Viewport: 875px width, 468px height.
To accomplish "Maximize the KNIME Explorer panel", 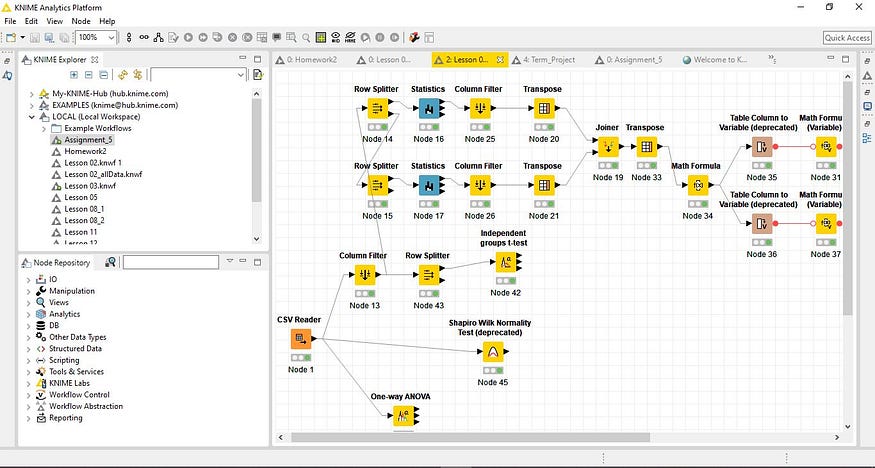I will [257, 59].
